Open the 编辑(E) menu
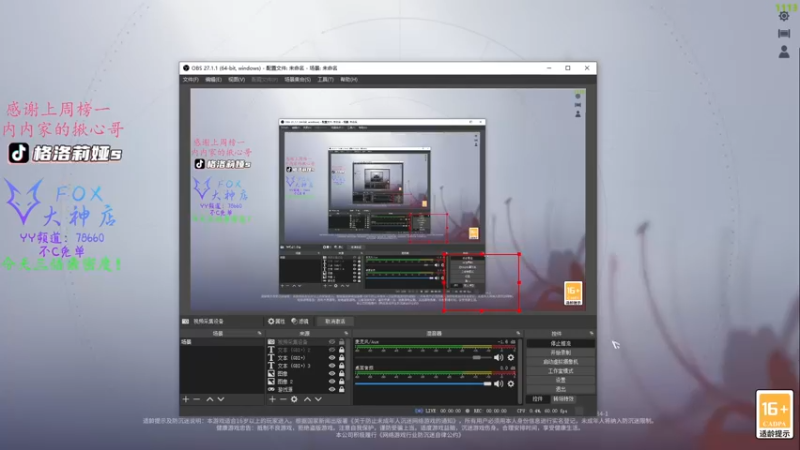800x450 pixels. (x=213, y=80)
